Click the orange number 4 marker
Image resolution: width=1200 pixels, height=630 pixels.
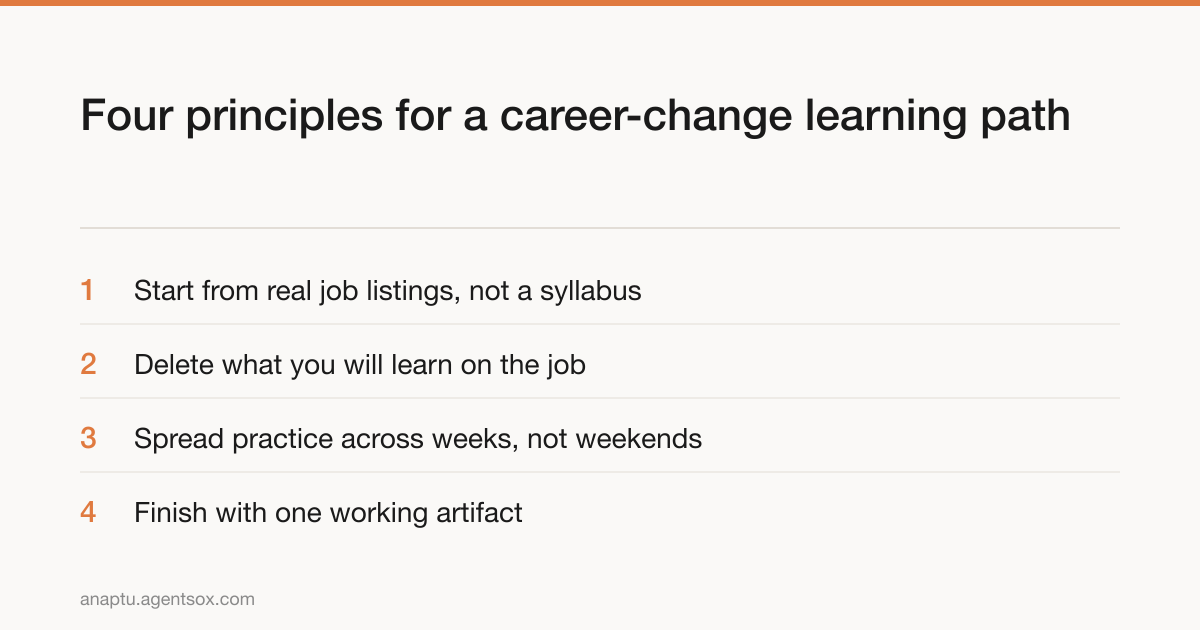(x=88, y=513)
